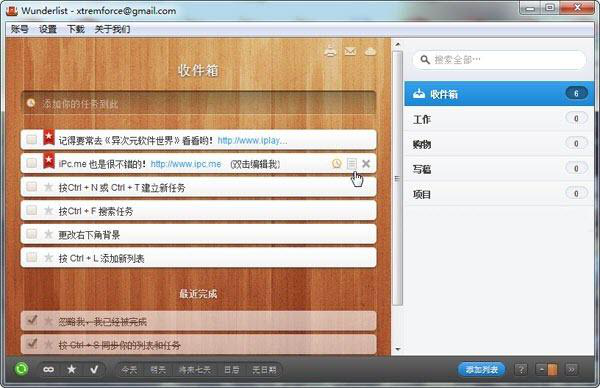The image size is (600, 388).
Task: Open the http://www.ipc.me link
Action: tap(186, 164)
